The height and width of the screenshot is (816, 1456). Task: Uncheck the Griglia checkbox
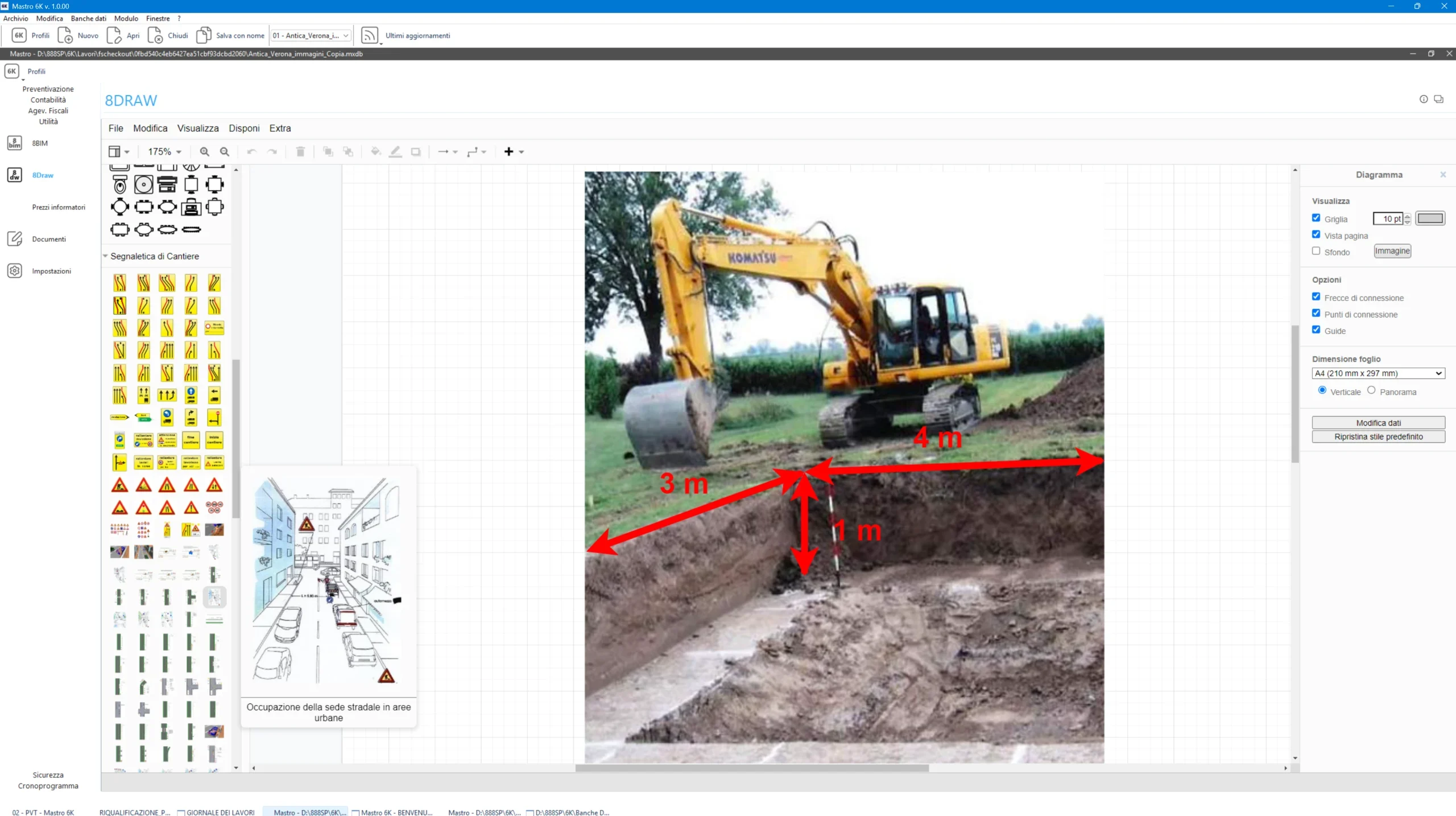click(x=1316, y=218)
